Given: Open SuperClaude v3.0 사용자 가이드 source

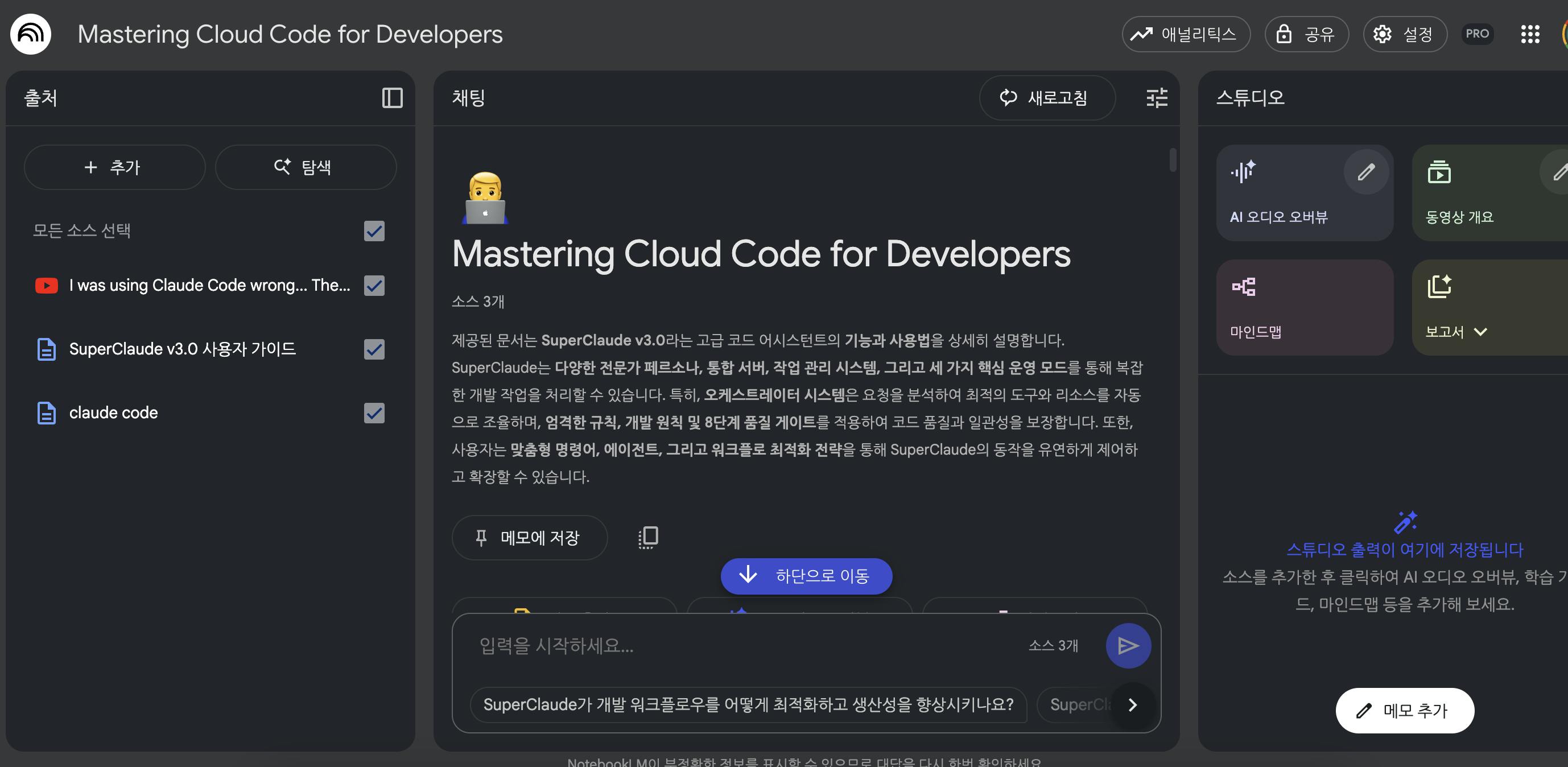Looking at the screenshot, I should [182, 349].
